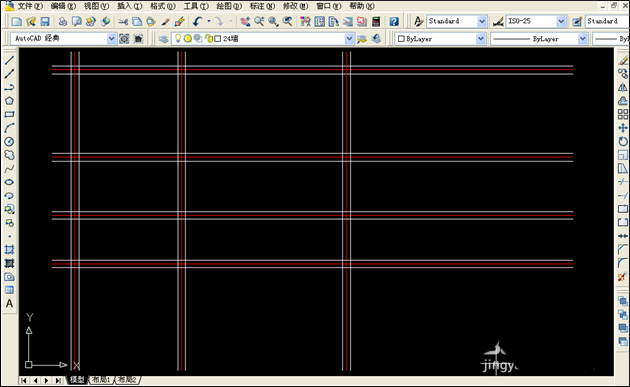Select the Polygon tool

click(x=9, y=101)
